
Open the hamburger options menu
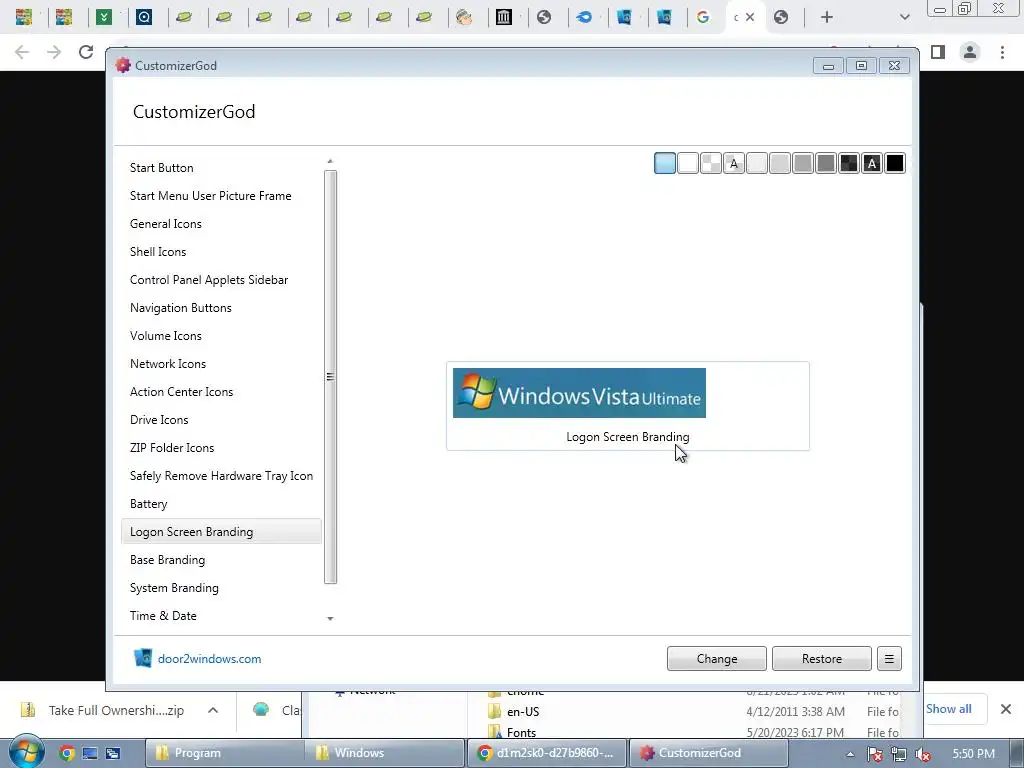click(889, 659)
